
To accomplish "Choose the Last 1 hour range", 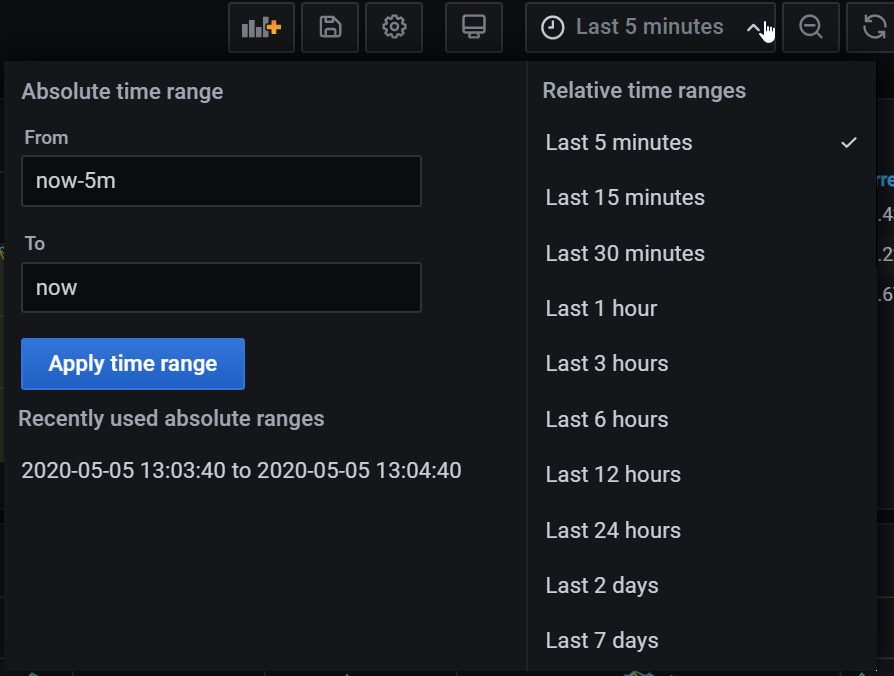I will (600, 309).
